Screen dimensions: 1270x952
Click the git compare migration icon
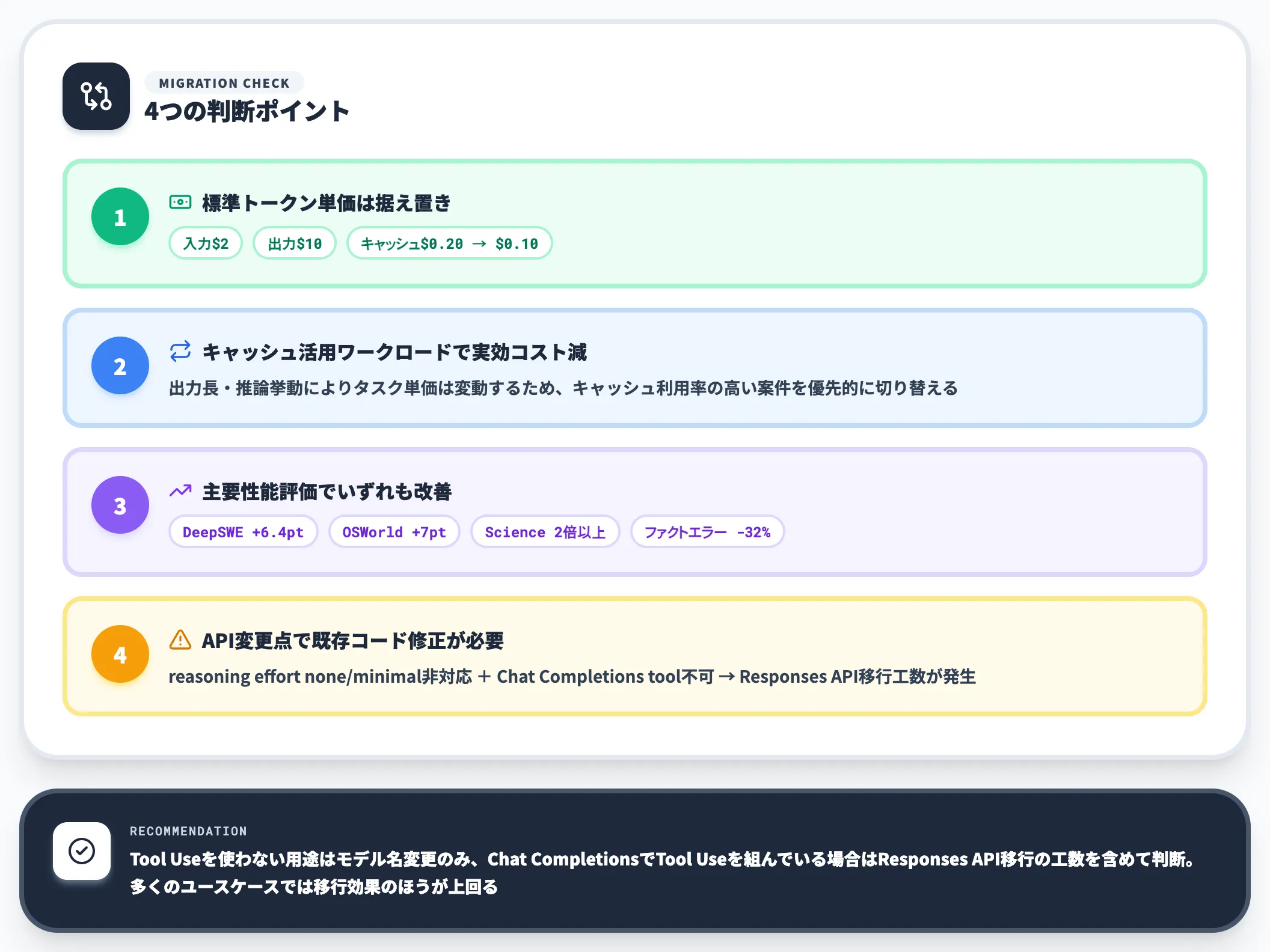coord(96,96)
